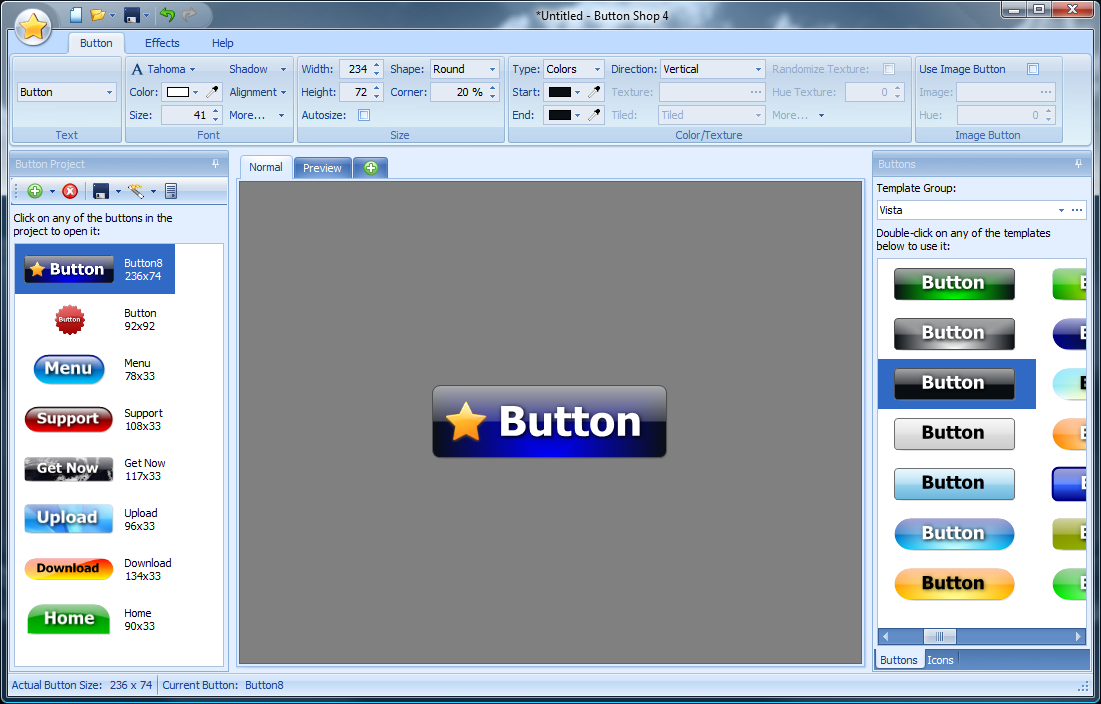Viewport: 1101px width, 704px height.
Task: Pin the Buttons panel with the pushpin icon
Action: point(1076,163)
